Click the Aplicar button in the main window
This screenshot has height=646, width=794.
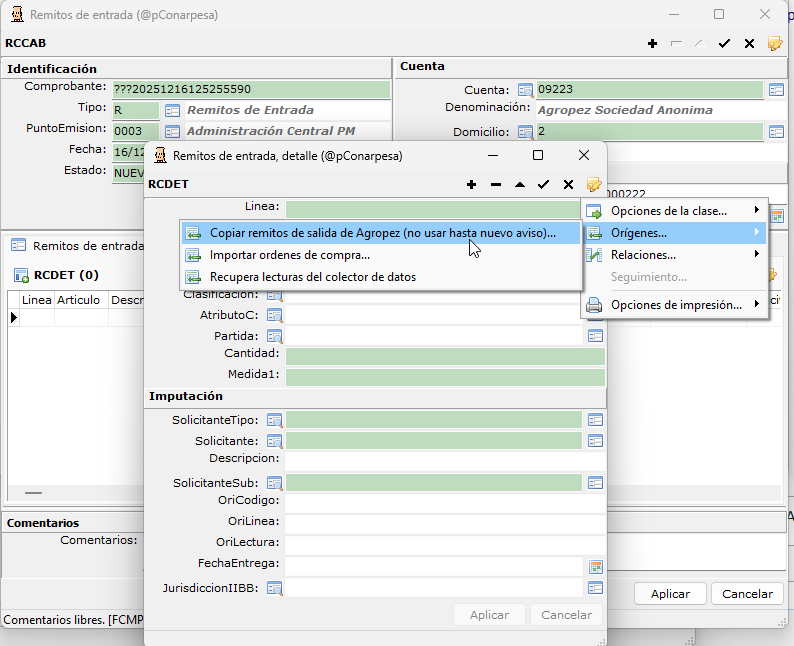(670, 593)
